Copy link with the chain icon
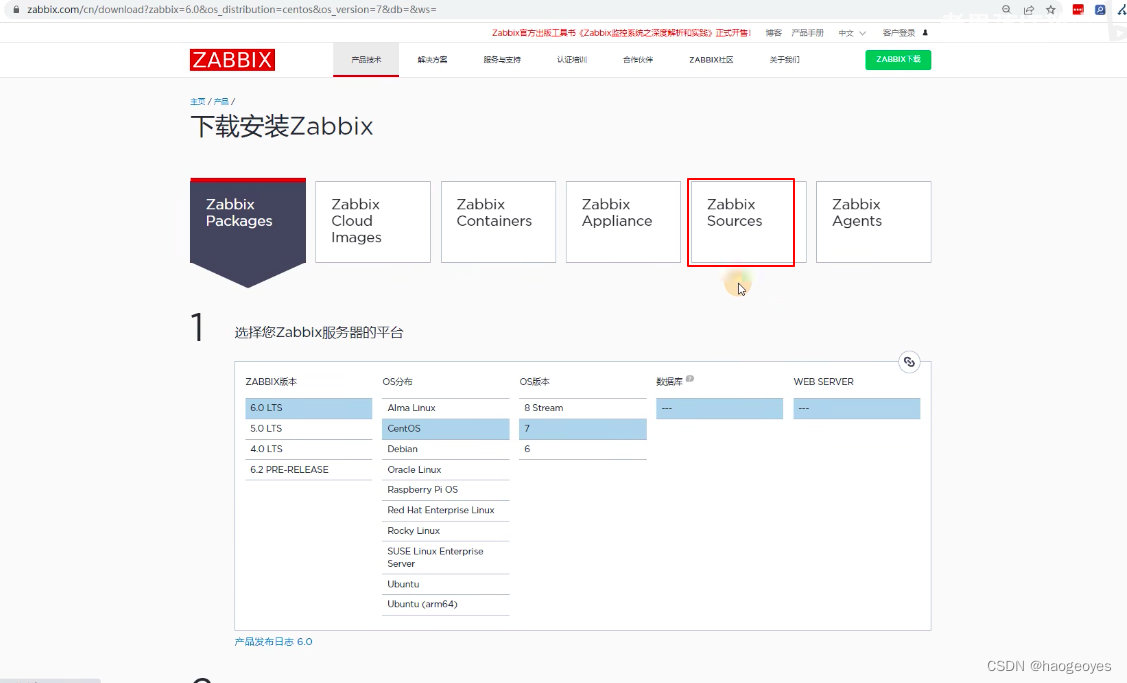 coord(909,362)
